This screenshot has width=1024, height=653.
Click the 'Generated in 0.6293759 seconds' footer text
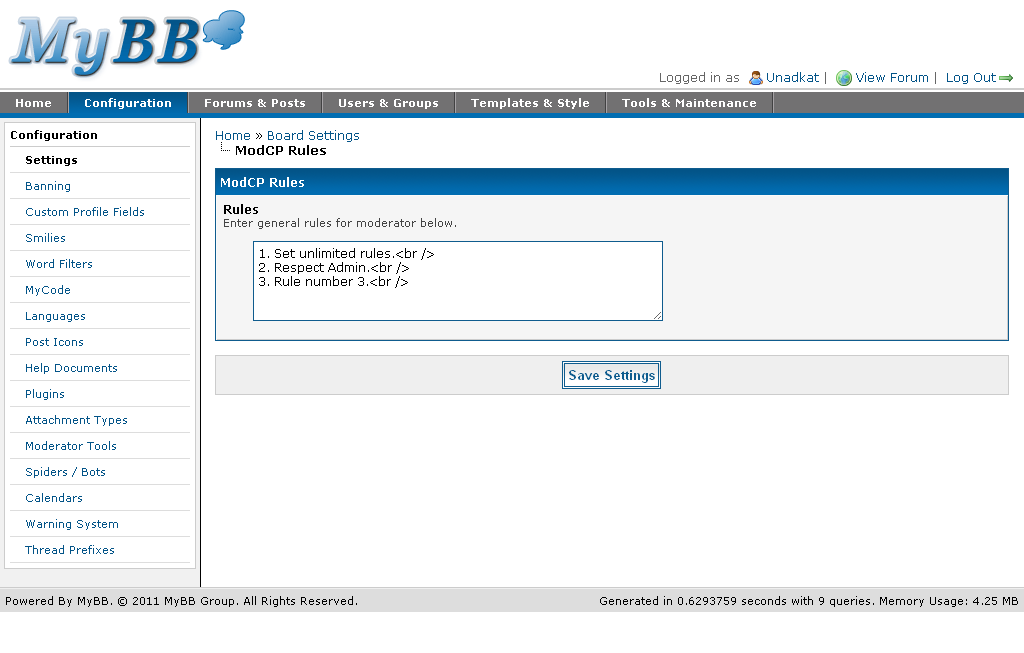point(808,601)
